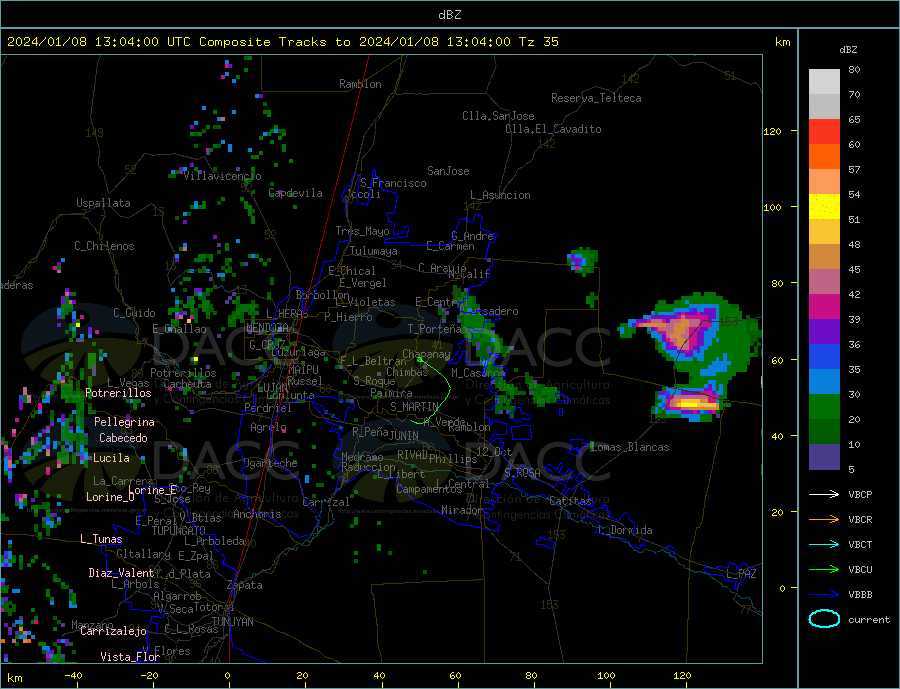Click the green VBCU arrow legend symbol
The height and width of the screenshot is (689, 900).
point(824,570)
